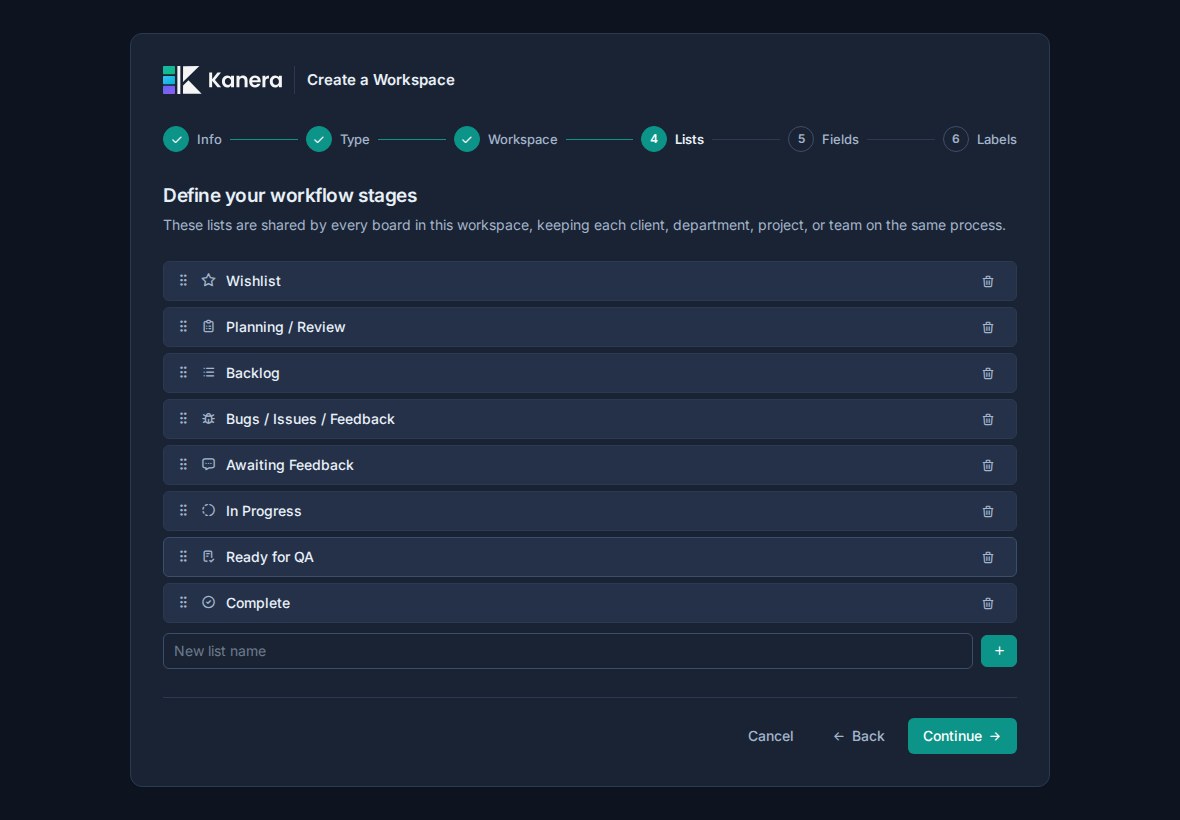The width and height of the screenshot is (1180, 820).
Task: Delete the Awaiting Feedback list
Action: coord(987,465)
